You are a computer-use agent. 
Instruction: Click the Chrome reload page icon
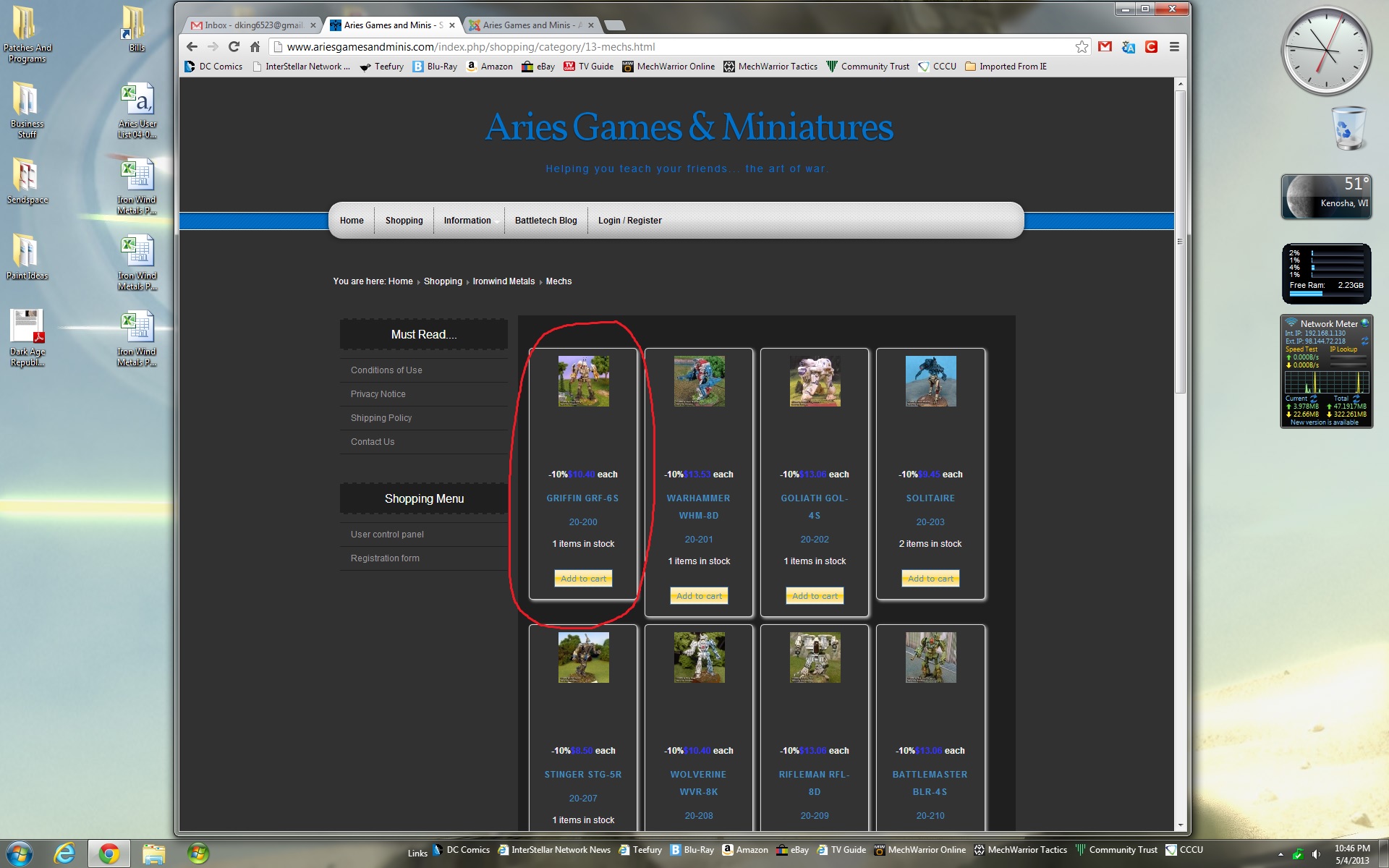234,47
